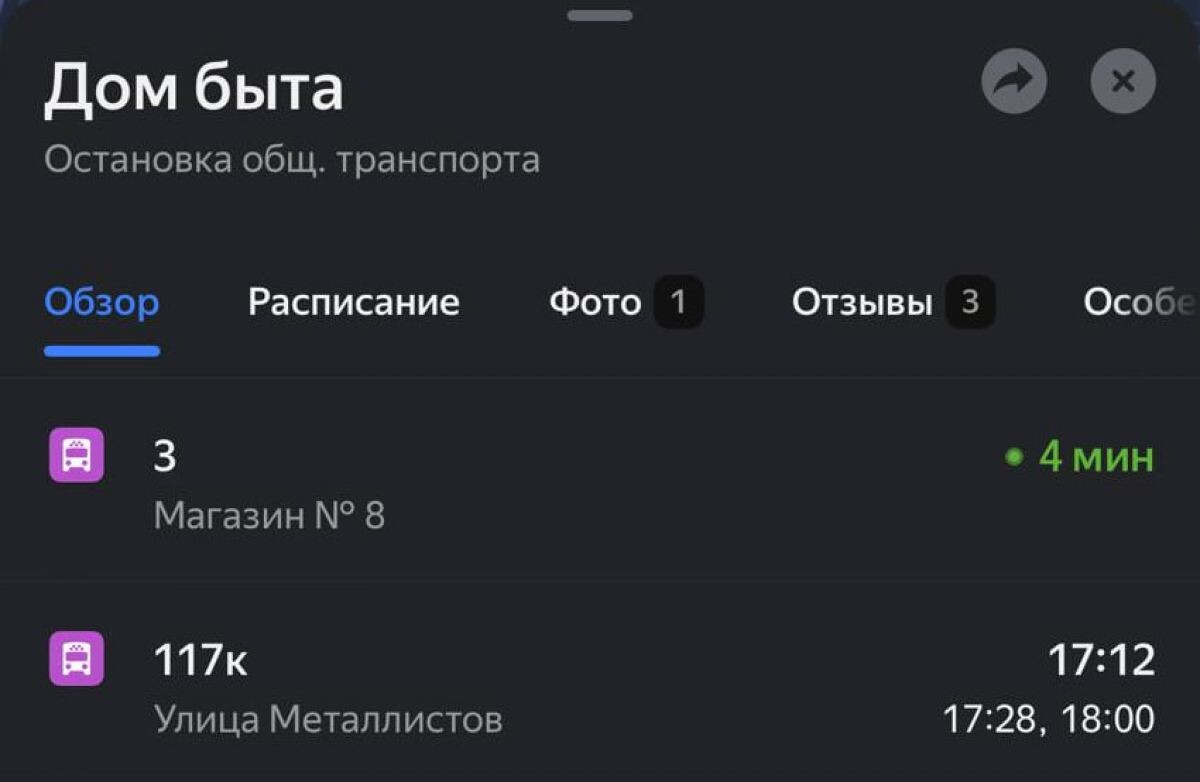Click the Остановка общ. транспорта subtitle
The height and width of the screenshot is (782, 1200).
pyautogui.click(x=291, y=158)
